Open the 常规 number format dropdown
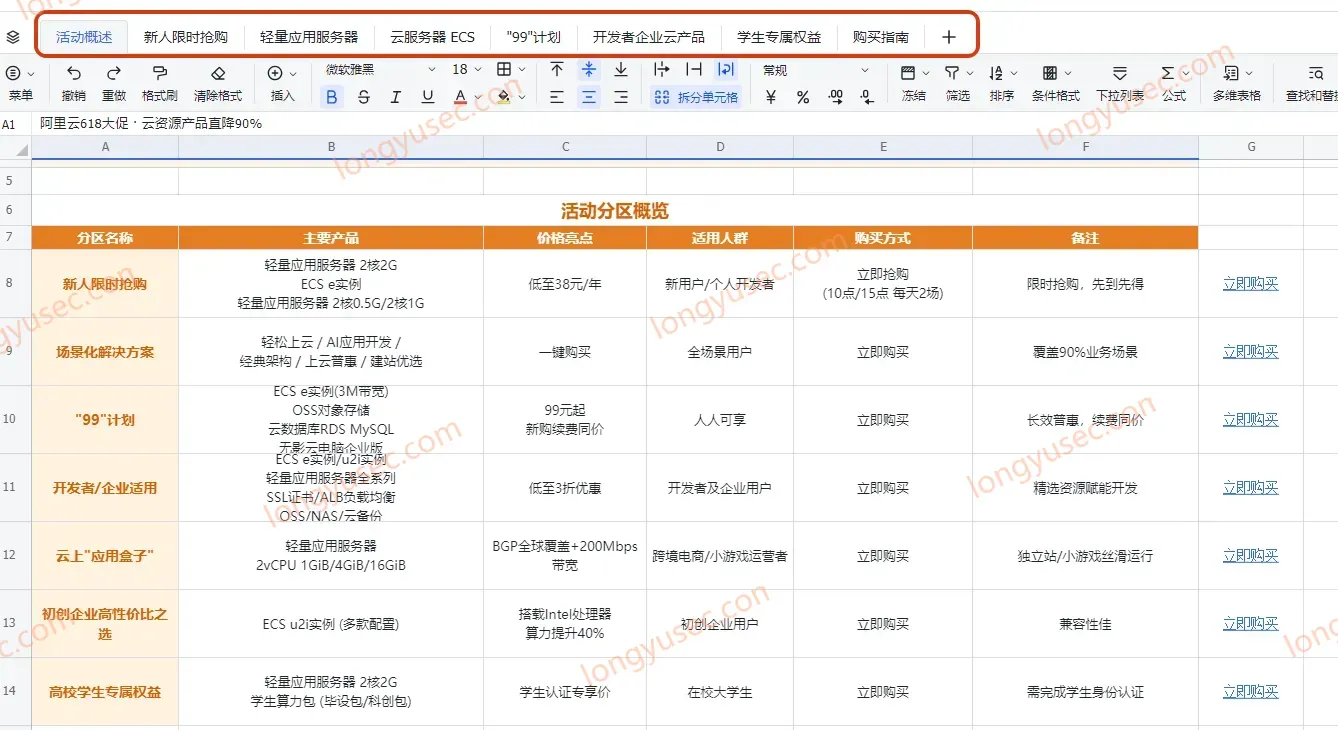The height and width of the screenshot is (730, 1338). [x=815, y=70]
